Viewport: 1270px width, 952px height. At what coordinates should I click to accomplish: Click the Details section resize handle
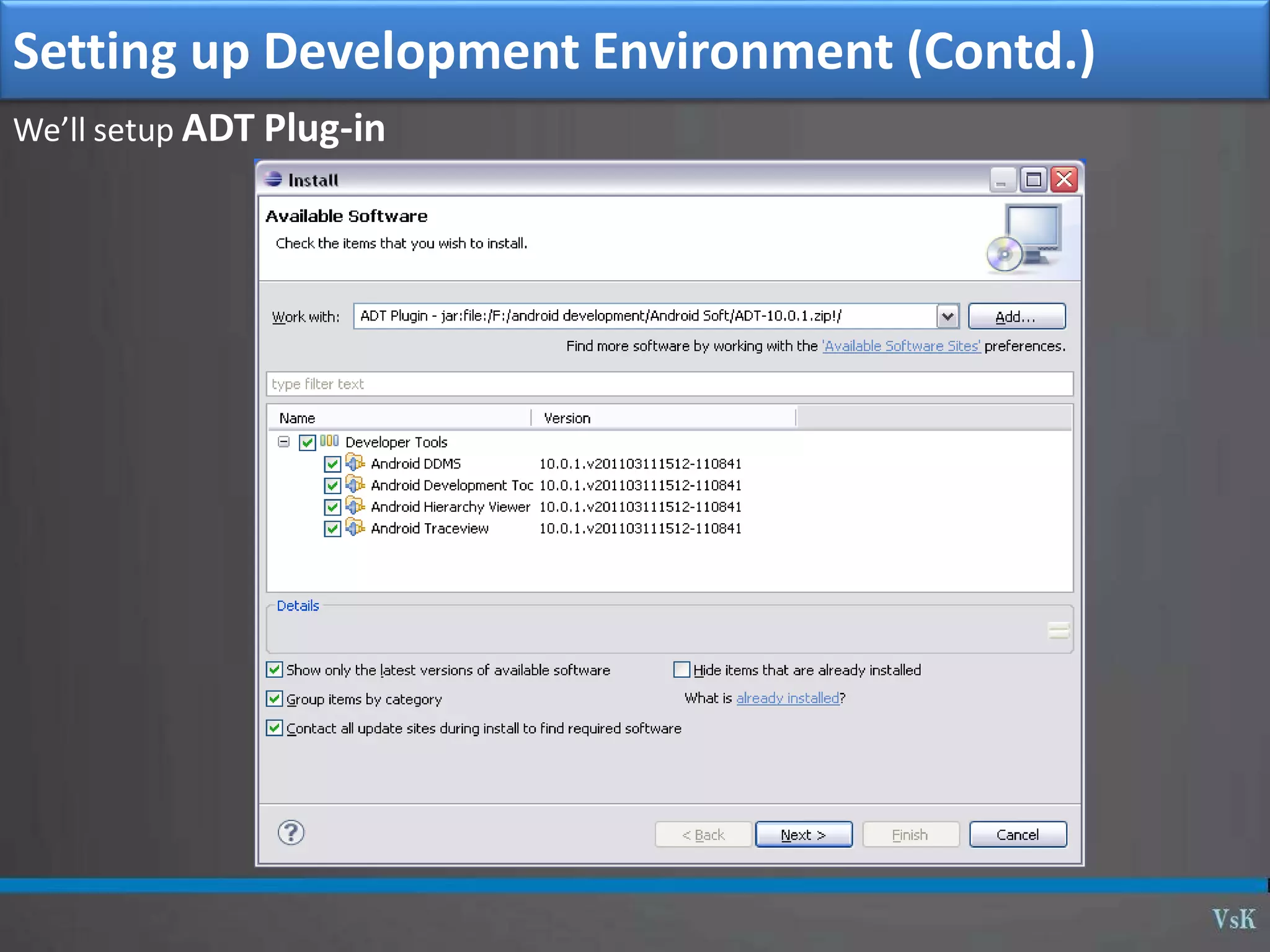pos(1059,630)
